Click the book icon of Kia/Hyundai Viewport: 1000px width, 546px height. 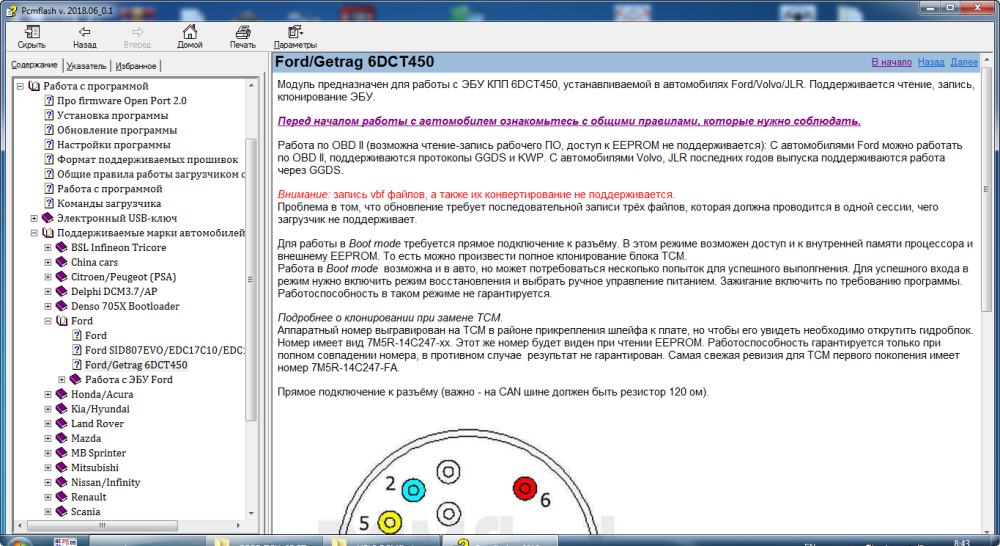click(x=62, y=408)
